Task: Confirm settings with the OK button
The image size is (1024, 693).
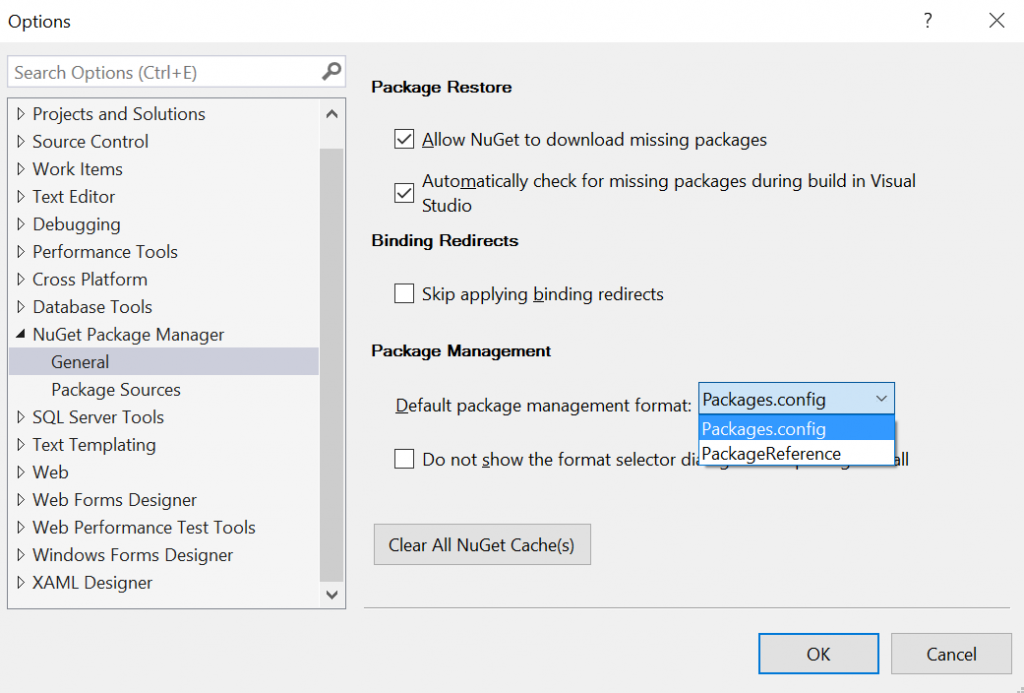Action: (818, 653)
